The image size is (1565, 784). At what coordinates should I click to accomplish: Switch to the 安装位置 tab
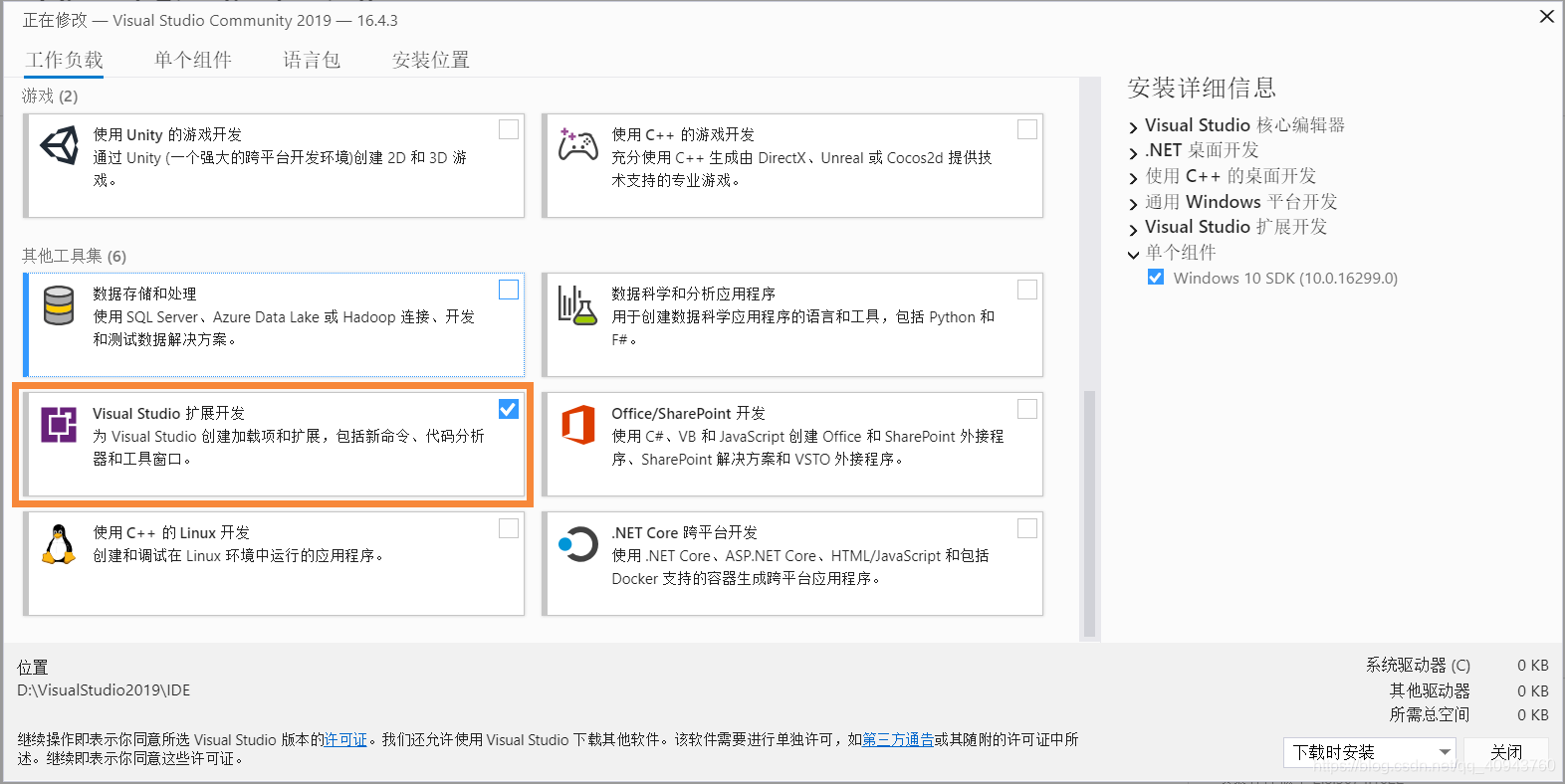click(431, 60)
